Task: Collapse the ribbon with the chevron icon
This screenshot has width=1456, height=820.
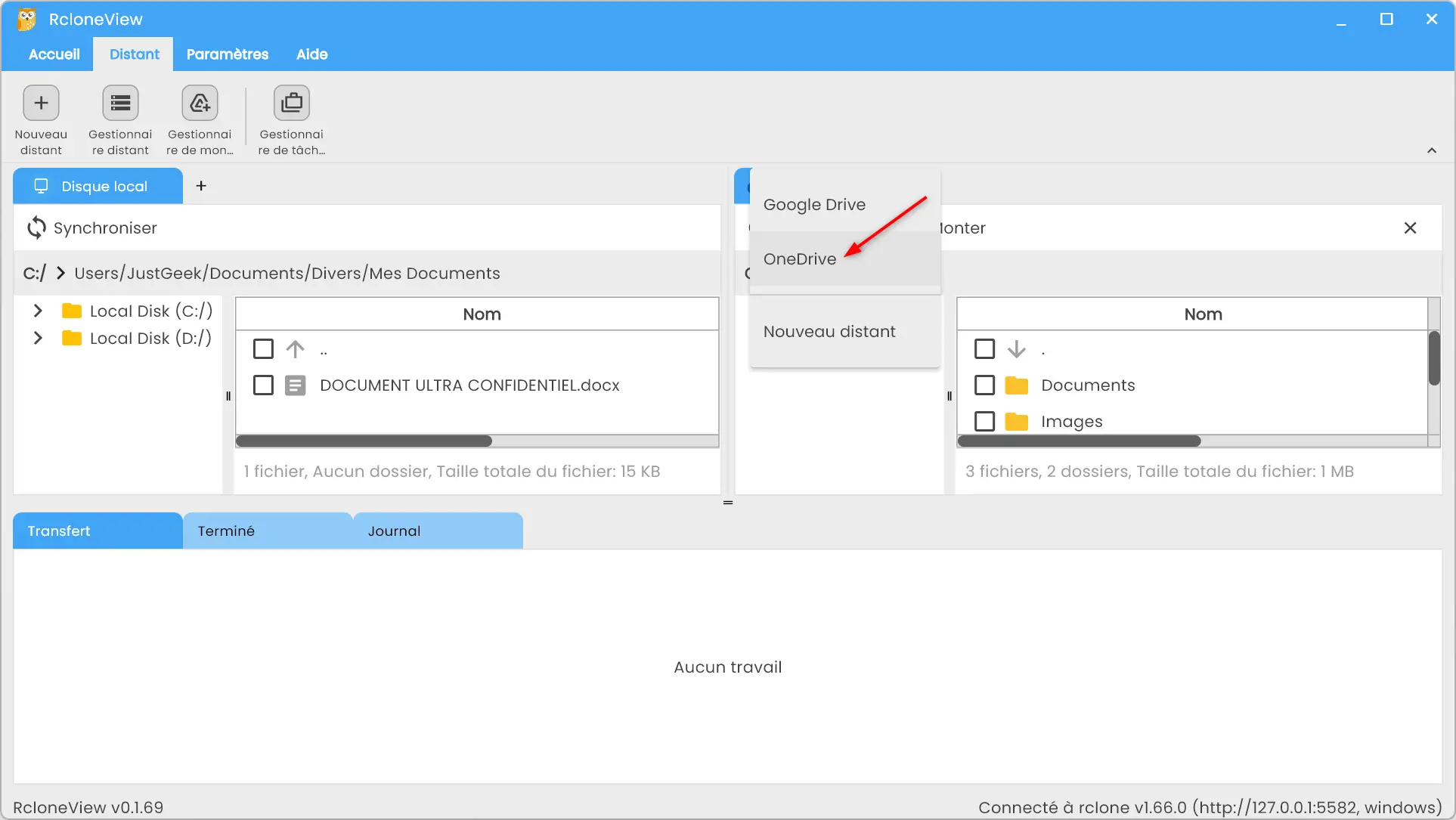Action: [x=1432, y=150]
